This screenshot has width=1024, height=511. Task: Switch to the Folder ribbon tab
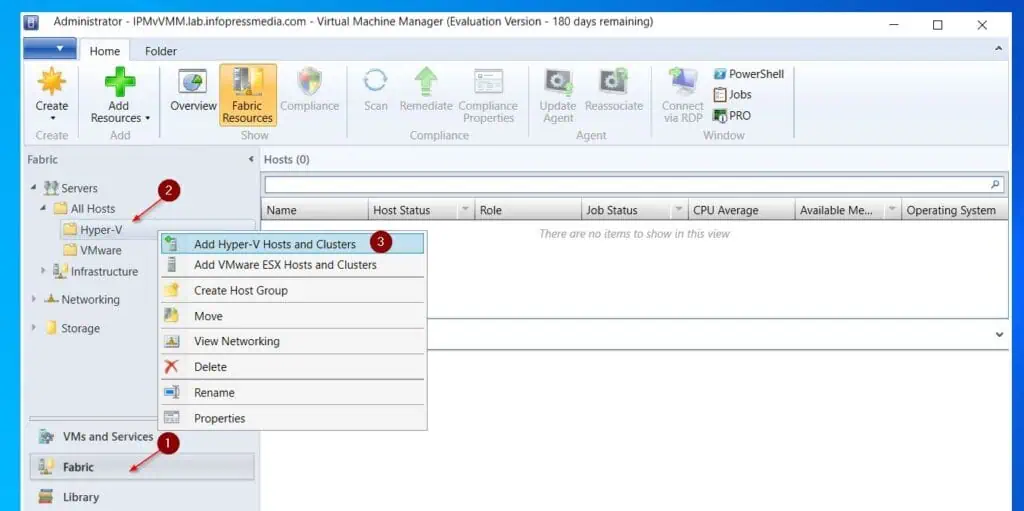(x=161, y=51)
